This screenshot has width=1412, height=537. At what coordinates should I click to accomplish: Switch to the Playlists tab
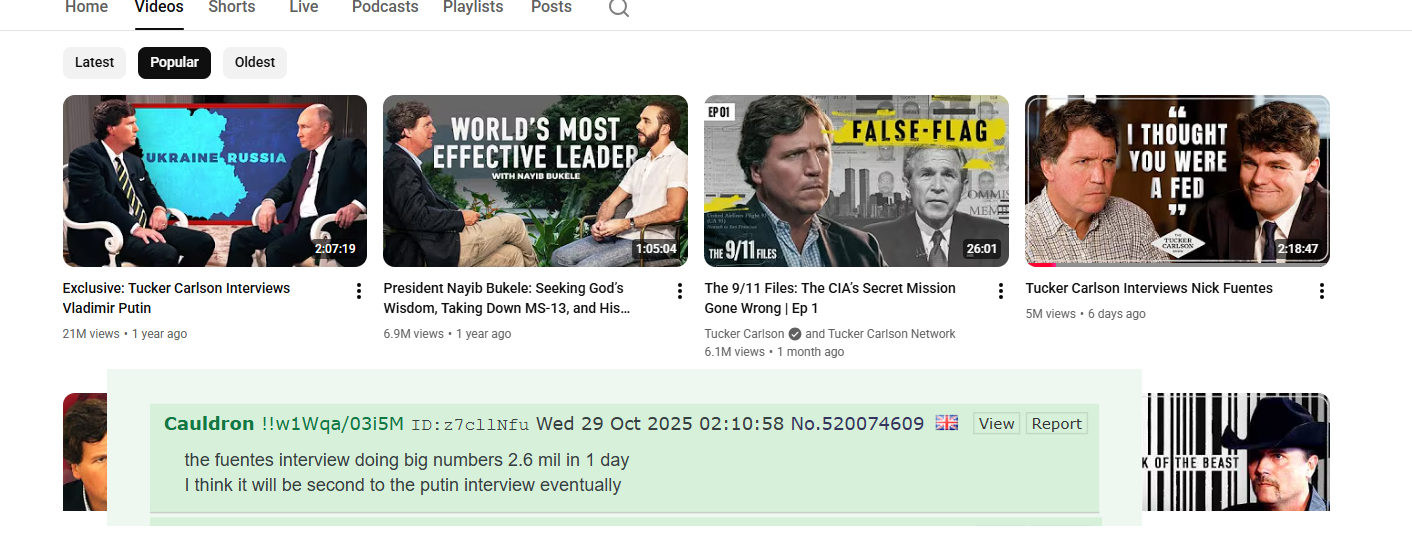475,7
